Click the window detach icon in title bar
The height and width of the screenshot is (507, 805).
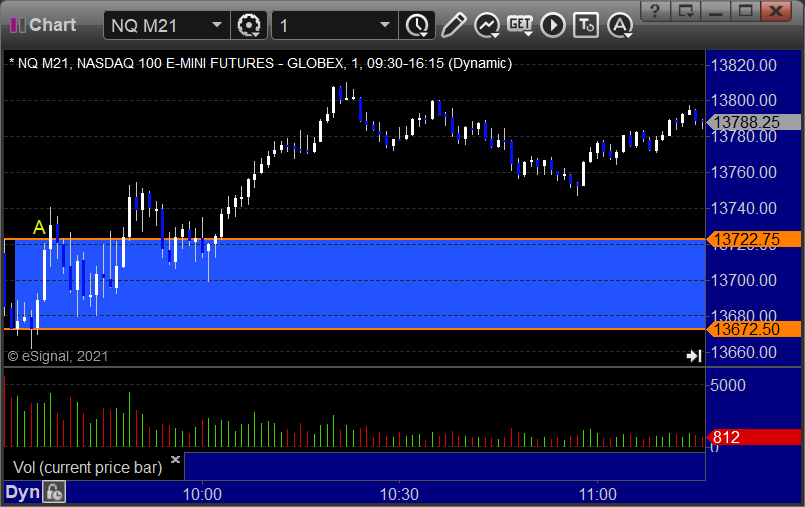coord(686,10)
